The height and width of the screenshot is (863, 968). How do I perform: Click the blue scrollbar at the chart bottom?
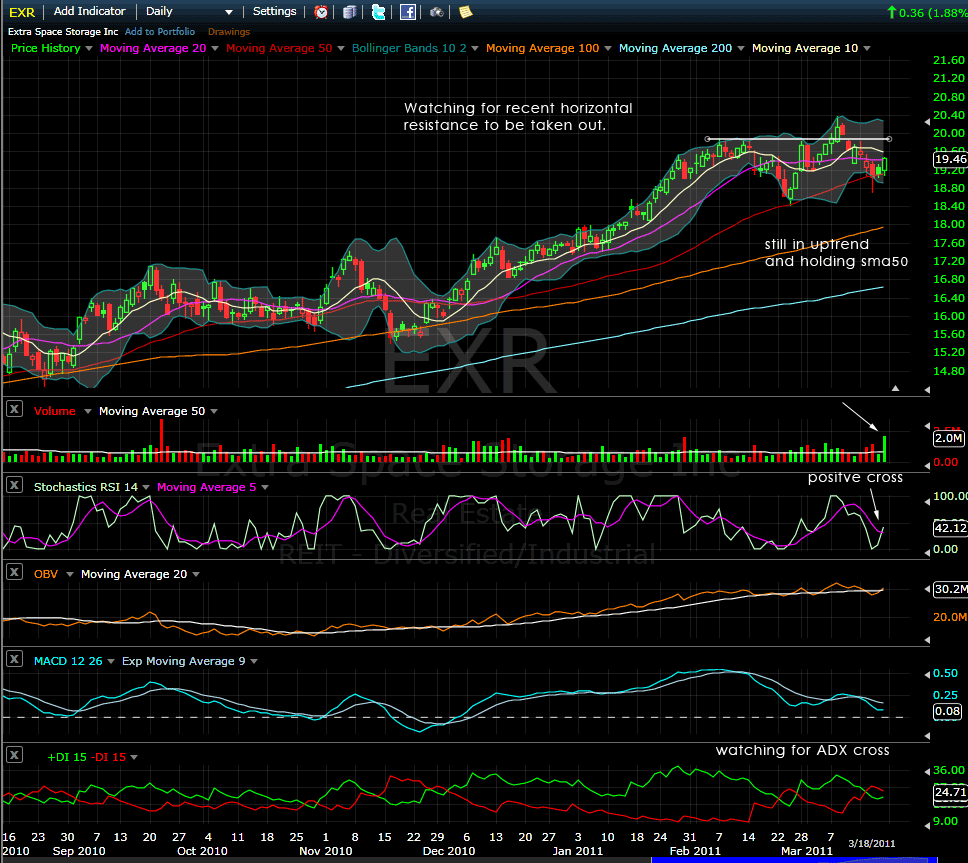coord(794,860)
